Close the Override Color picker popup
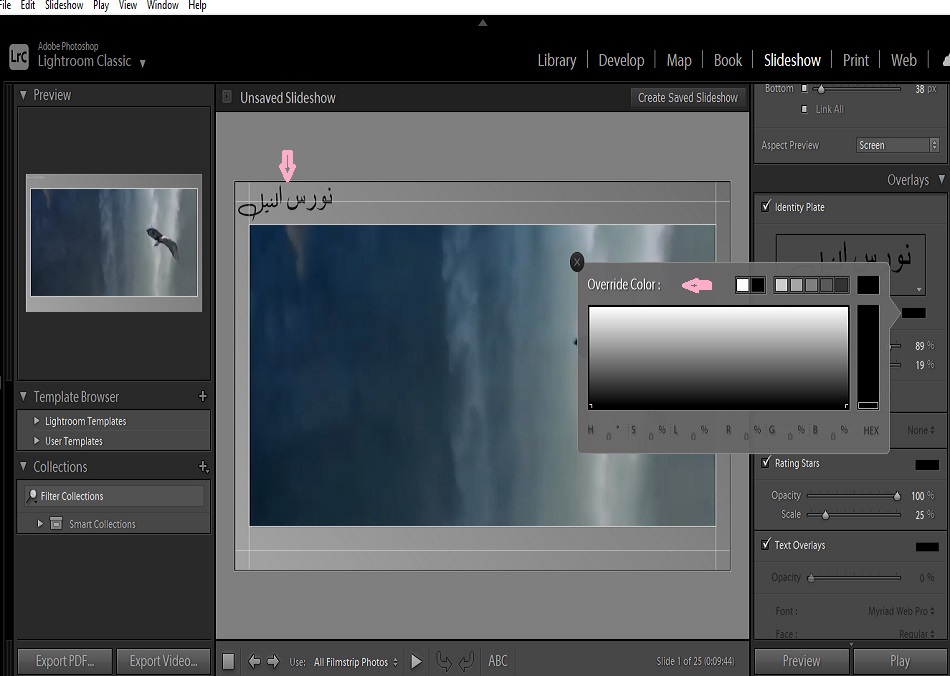This screenshot has height=676, width=950. 577,262
